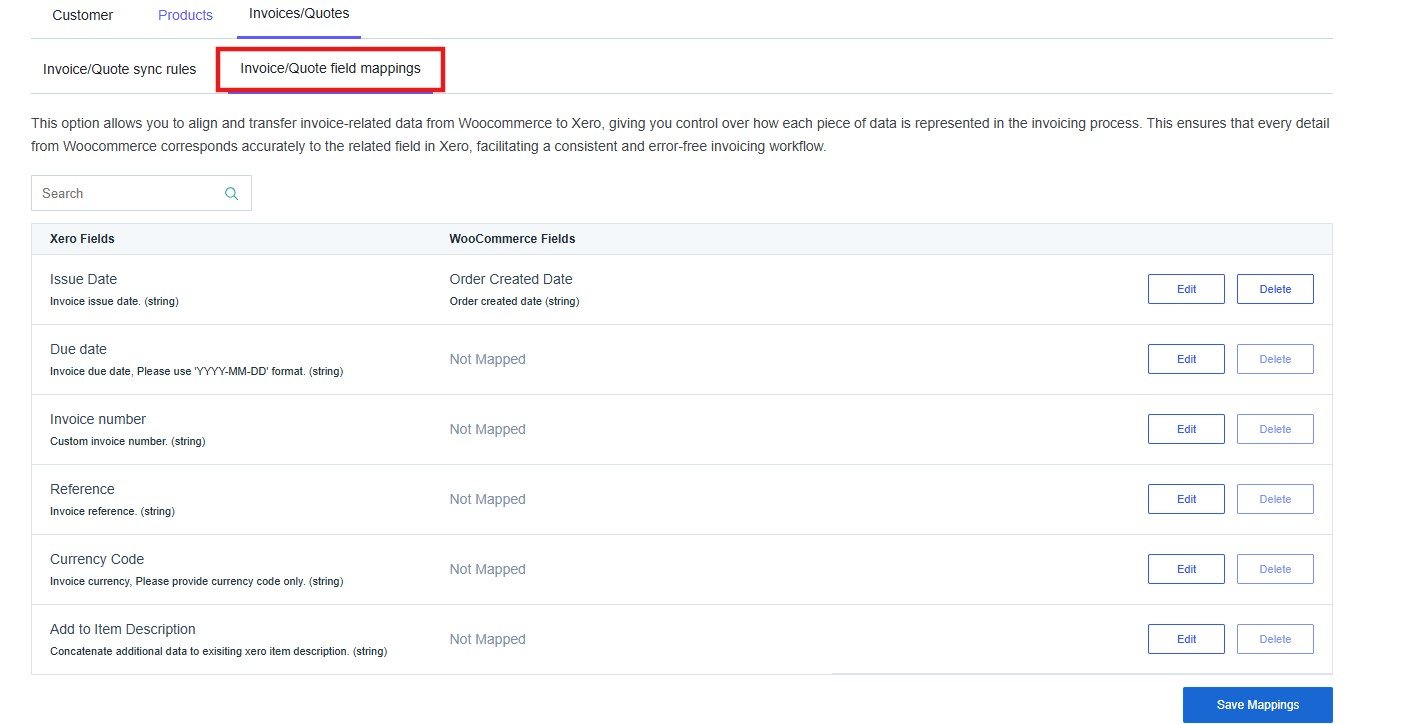Click the WooCommerce Fields column header
This screenshot has height=724, width=1414.
tap(512, 239)
